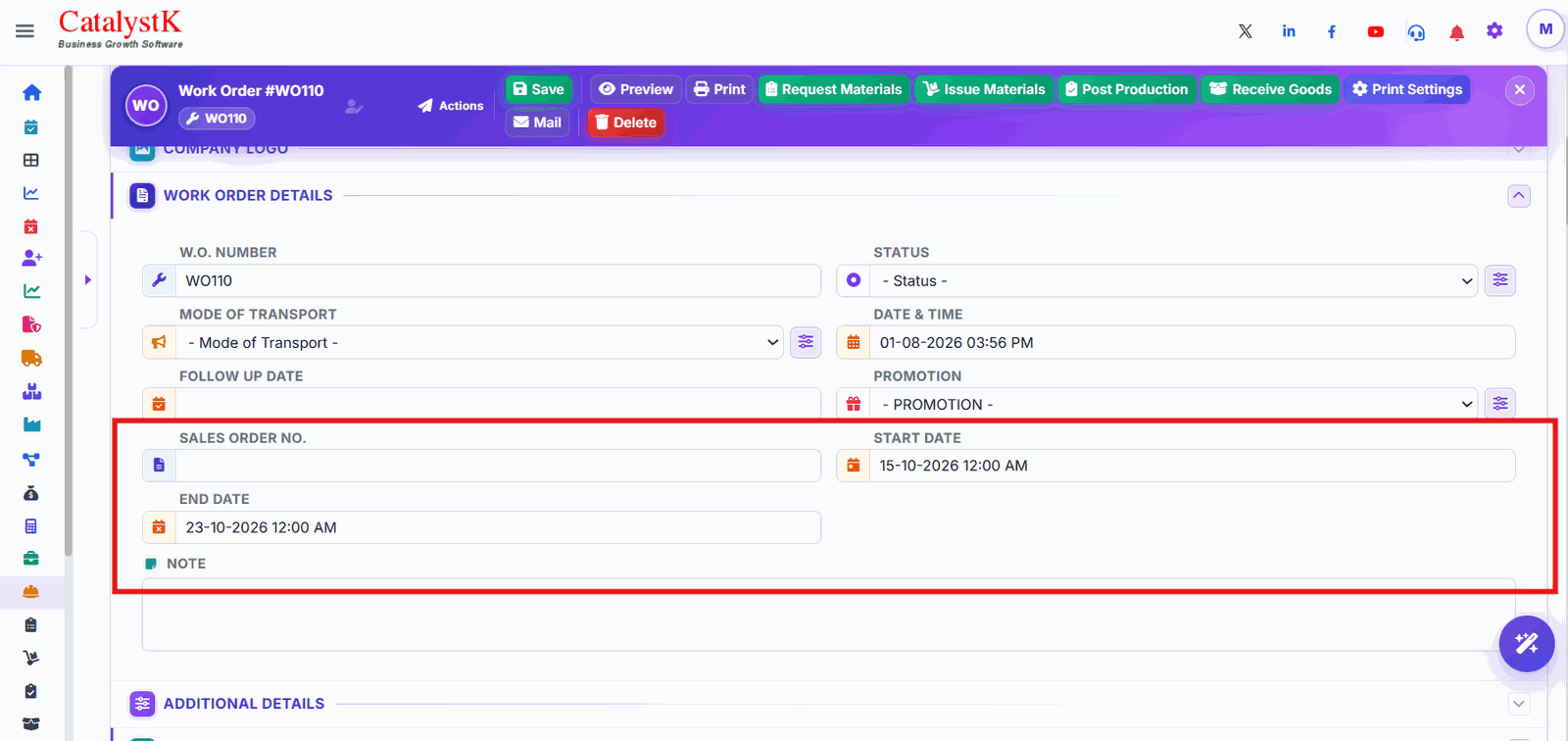The height and width of the screenshot is (741, 1568).
Task: Click the WO circular avatar badge
Action: (146, 106)
